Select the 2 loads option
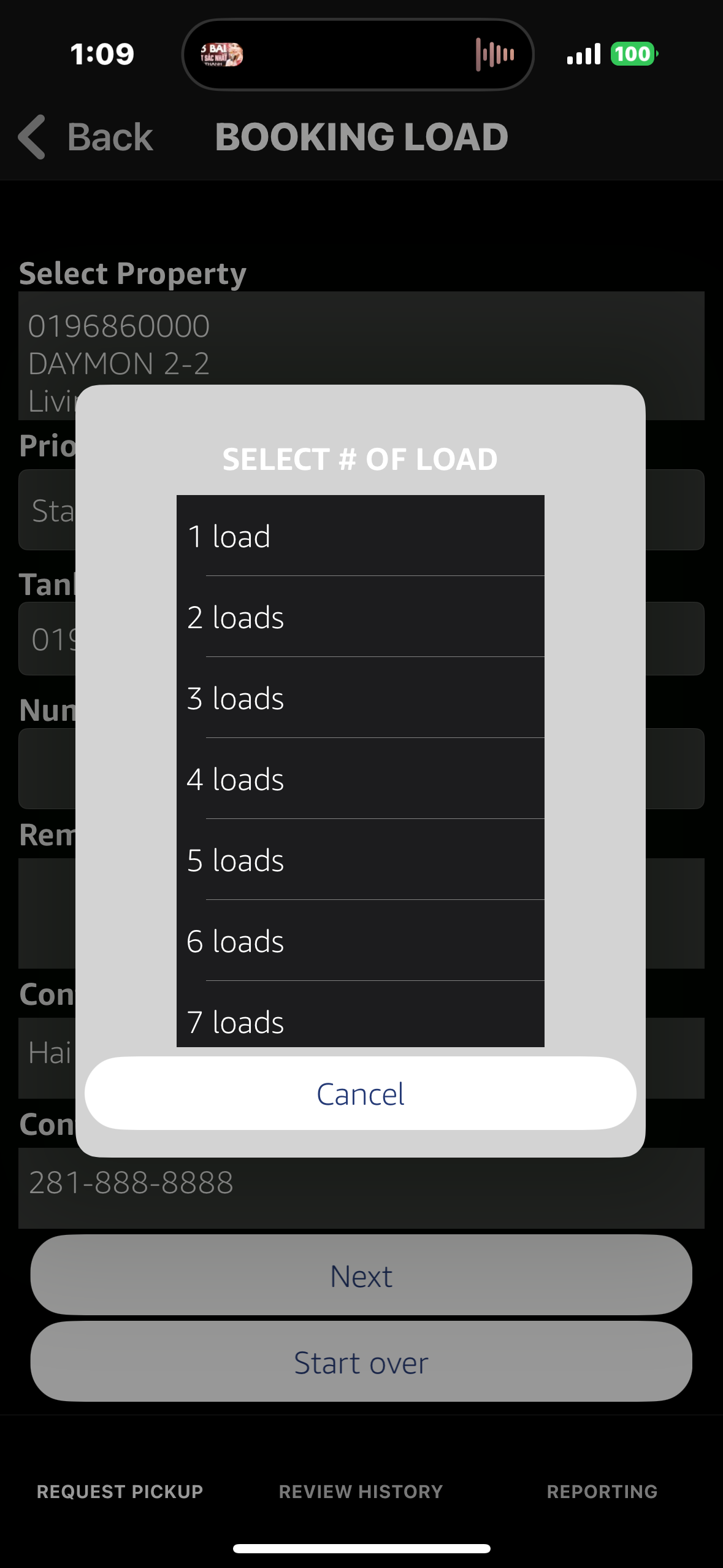Viewport: 723px width, 1568px height. pyautogui.click(x=361, y=617)
